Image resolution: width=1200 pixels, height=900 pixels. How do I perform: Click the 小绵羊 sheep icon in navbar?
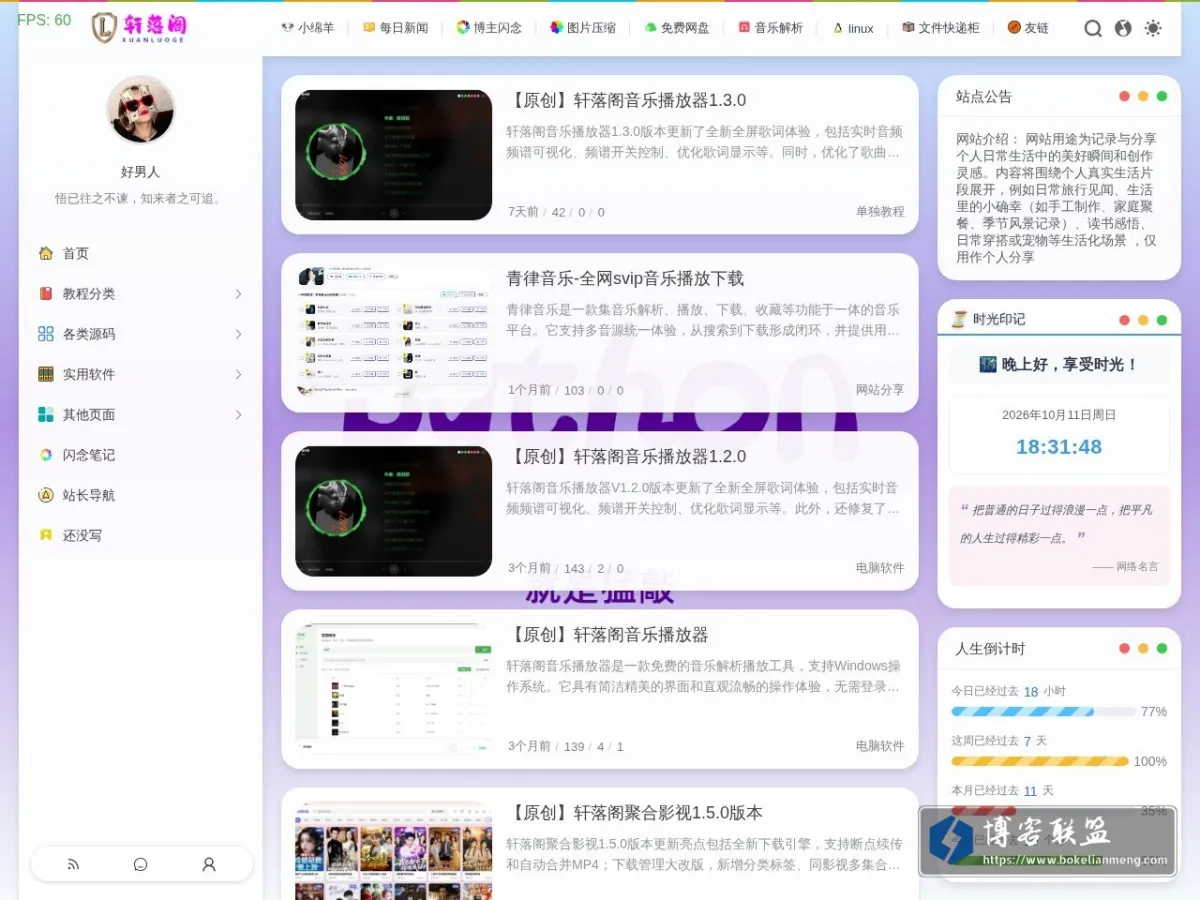pos(287,28)
